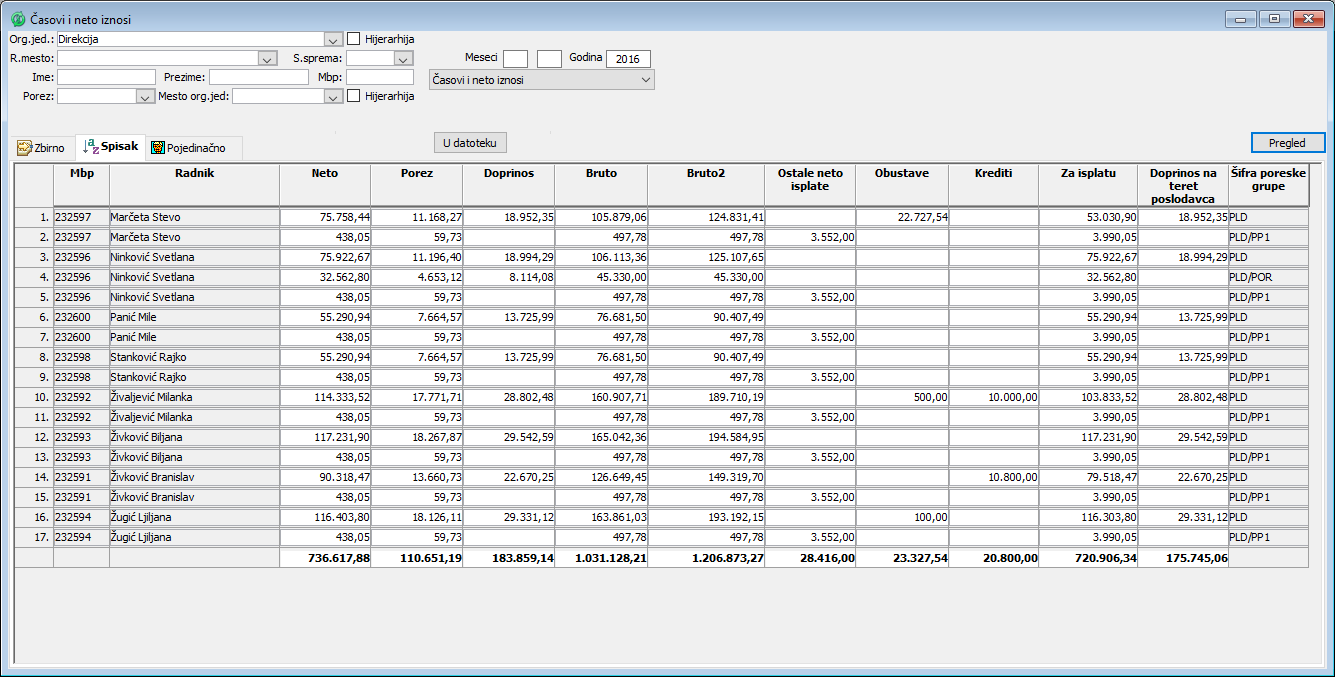
Task: Click Bruto value 165.042,36
Action: pyautogui.click(x=601, y=437)
